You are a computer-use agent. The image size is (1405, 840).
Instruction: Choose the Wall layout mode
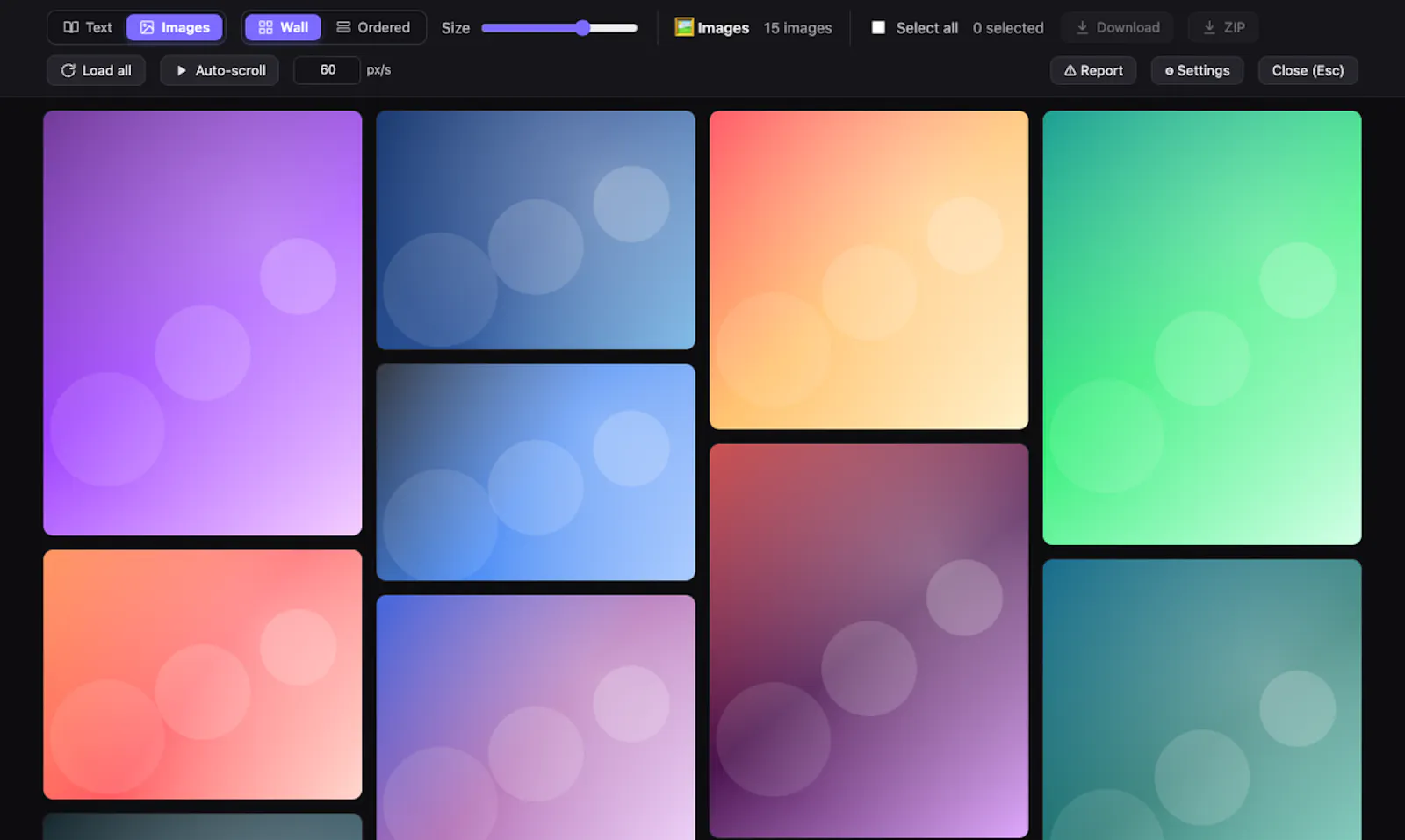pos(283,27)
